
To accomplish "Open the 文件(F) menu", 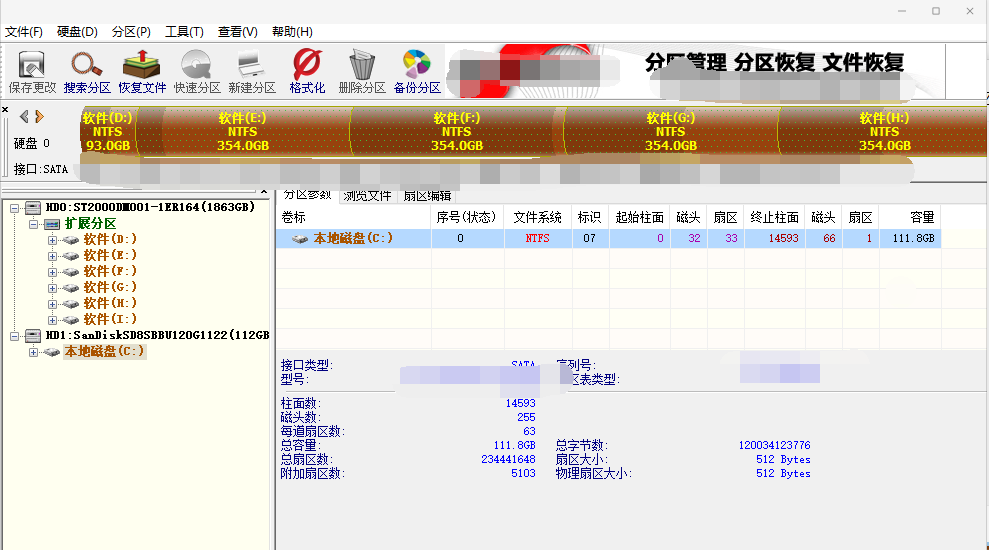I will (x=23, y=32).
